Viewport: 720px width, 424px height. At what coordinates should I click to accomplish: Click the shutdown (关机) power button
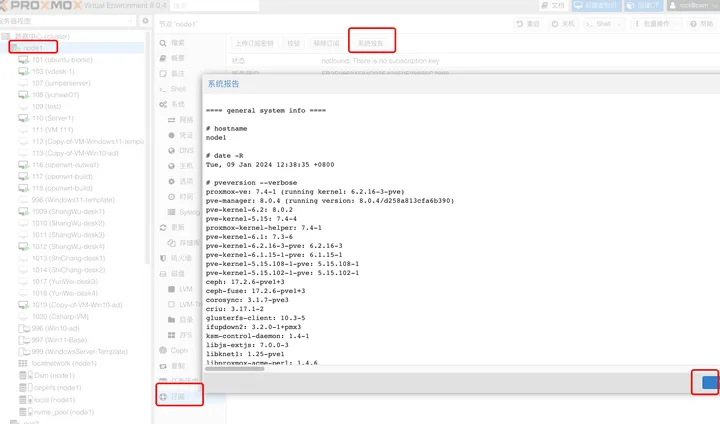[563, 24]
